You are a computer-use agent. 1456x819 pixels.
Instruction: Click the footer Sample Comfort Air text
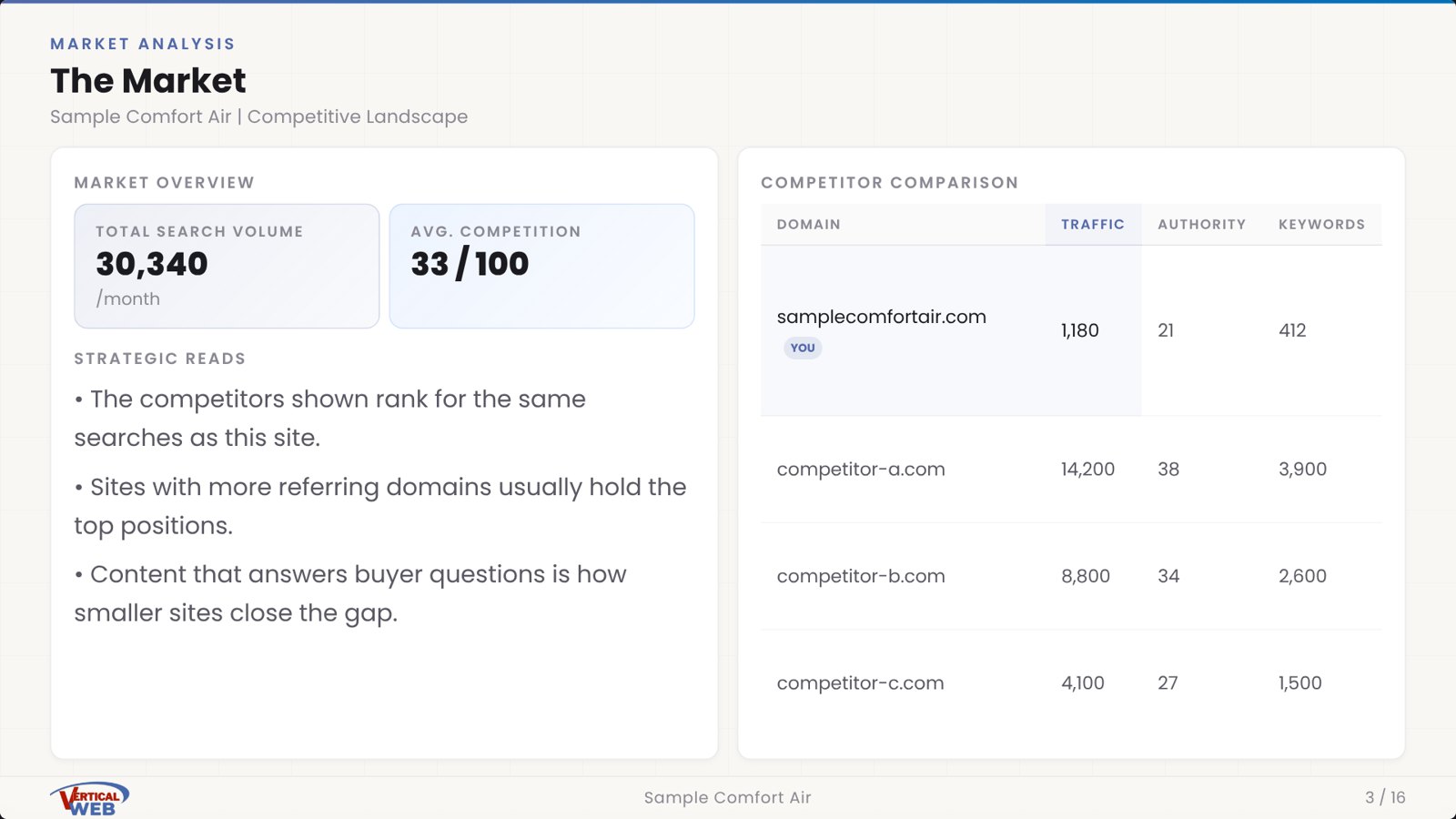pos(727,798)
